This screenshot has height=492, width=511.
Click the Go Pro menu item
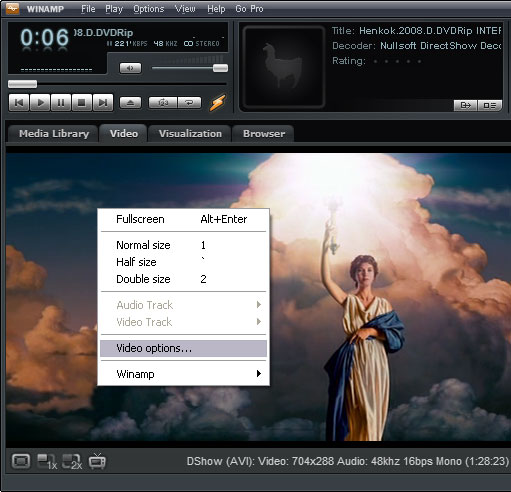tap(249, 9)
